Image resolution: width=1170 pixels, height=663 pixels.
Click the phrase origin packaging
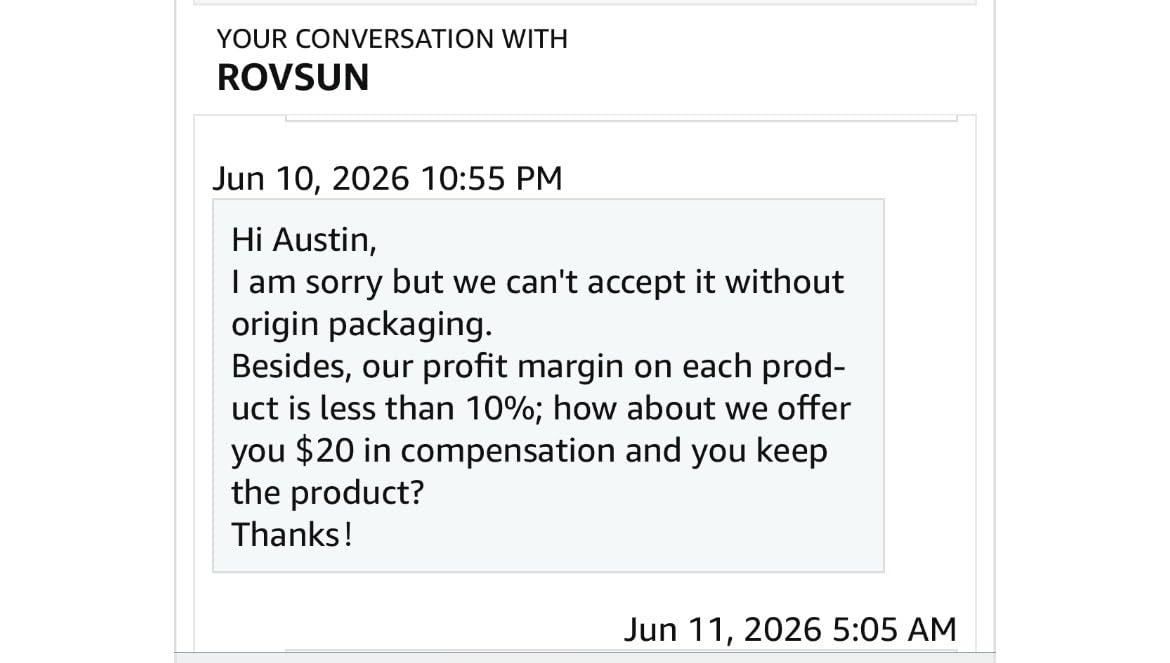(x=362, y=324)
